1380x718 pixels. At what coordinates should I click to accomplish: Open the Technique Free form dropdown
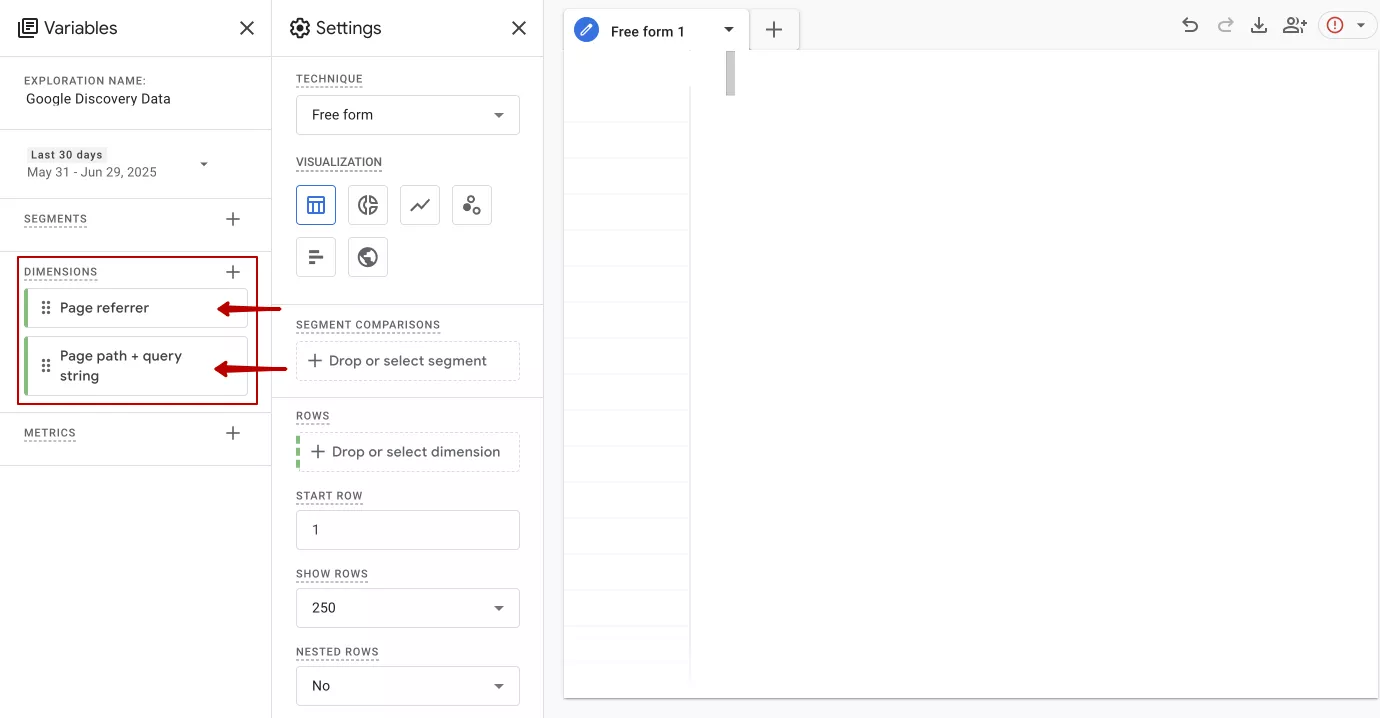tap(408, 115)
